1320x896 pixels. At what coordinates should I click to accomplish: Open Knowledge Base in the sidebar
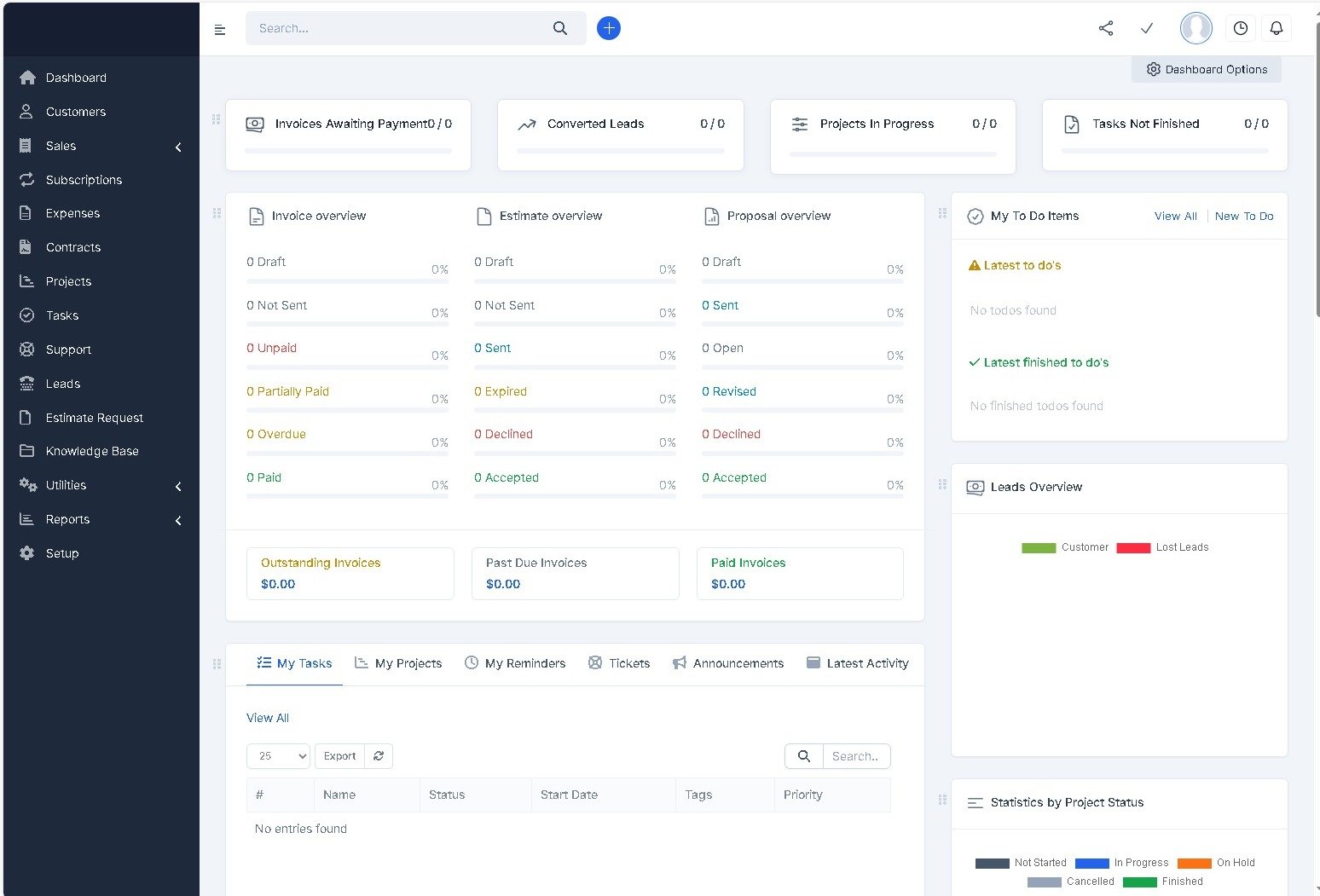coord(101,451)
